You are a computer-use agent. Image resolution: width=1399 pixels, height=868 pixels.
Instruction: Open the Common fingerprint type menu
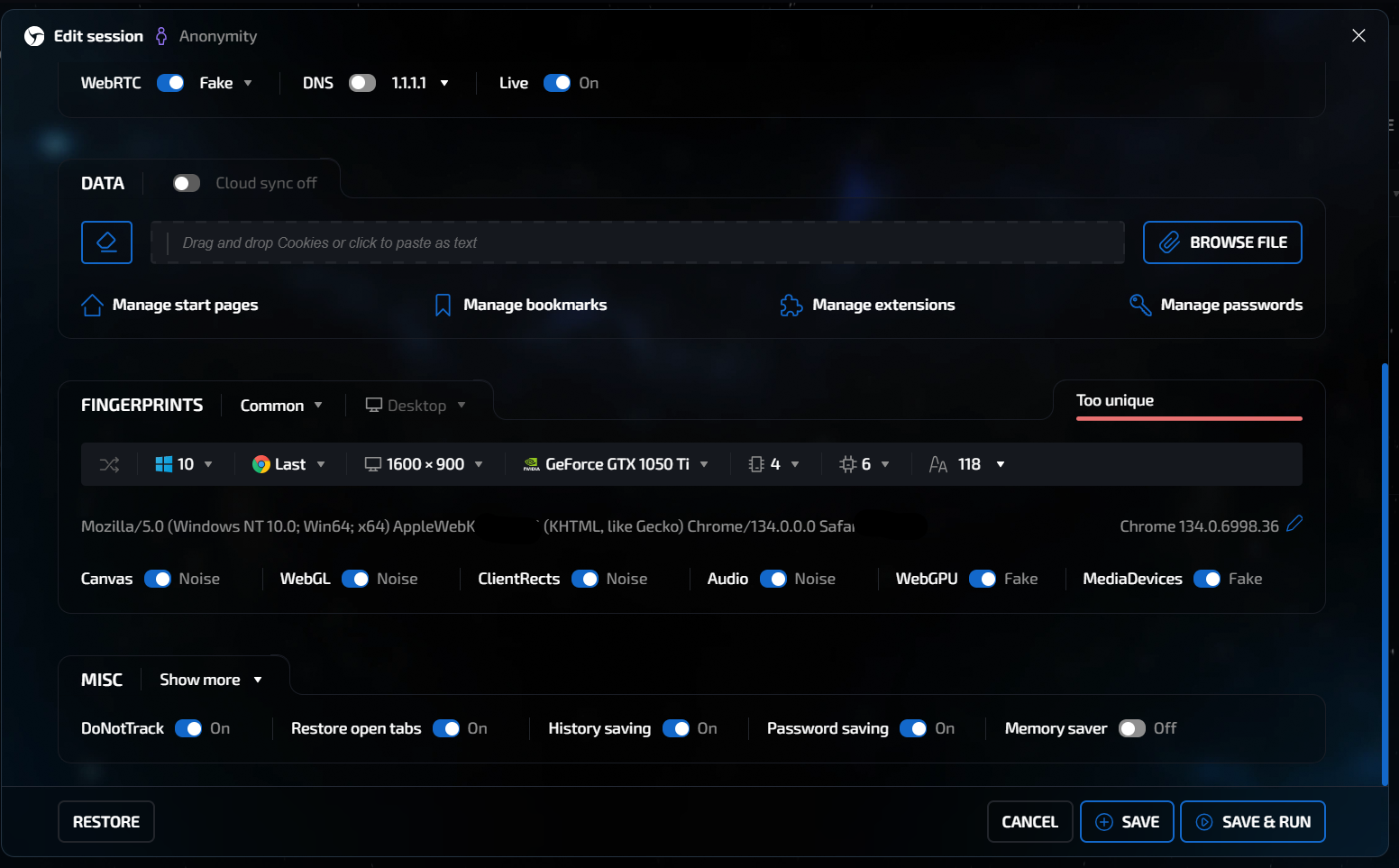pyautogui.click(x=281, y=406)
